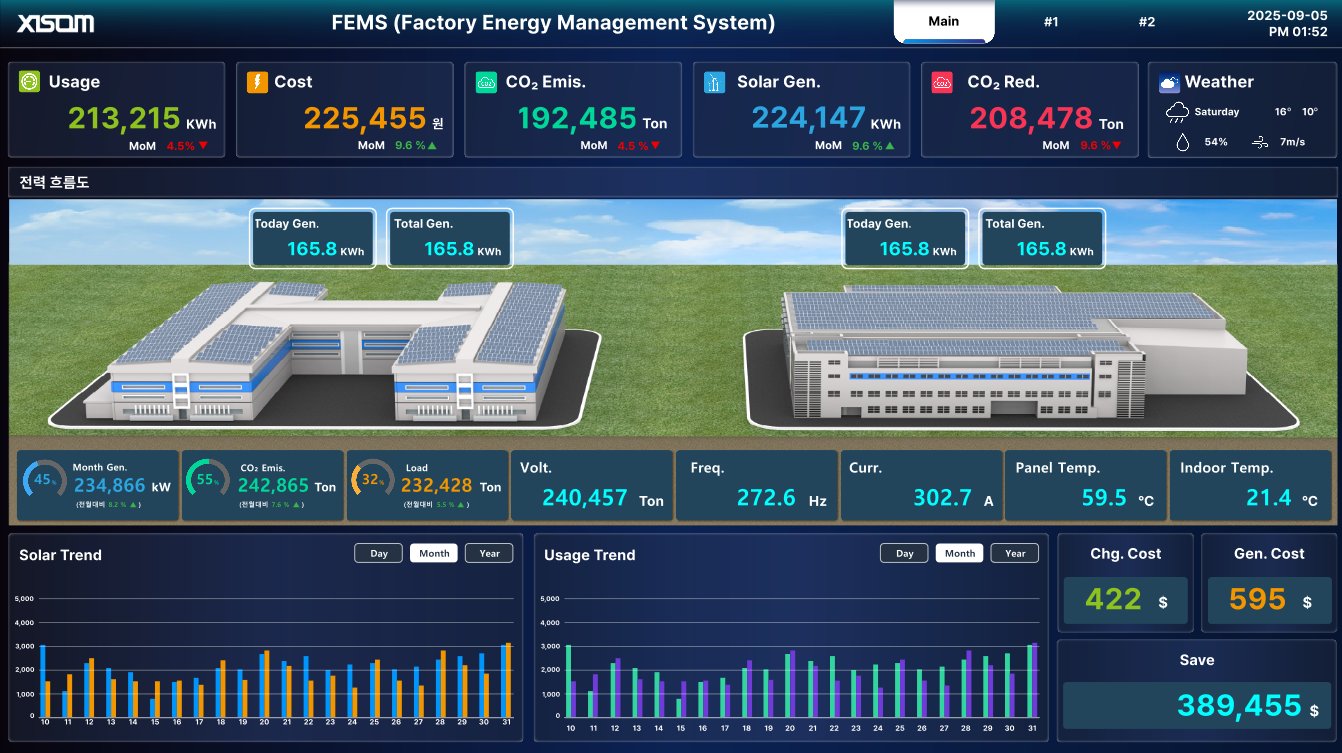Click the XISOM logo
This screenshot has height=753, width=1342.
click(x=56, y=23)
